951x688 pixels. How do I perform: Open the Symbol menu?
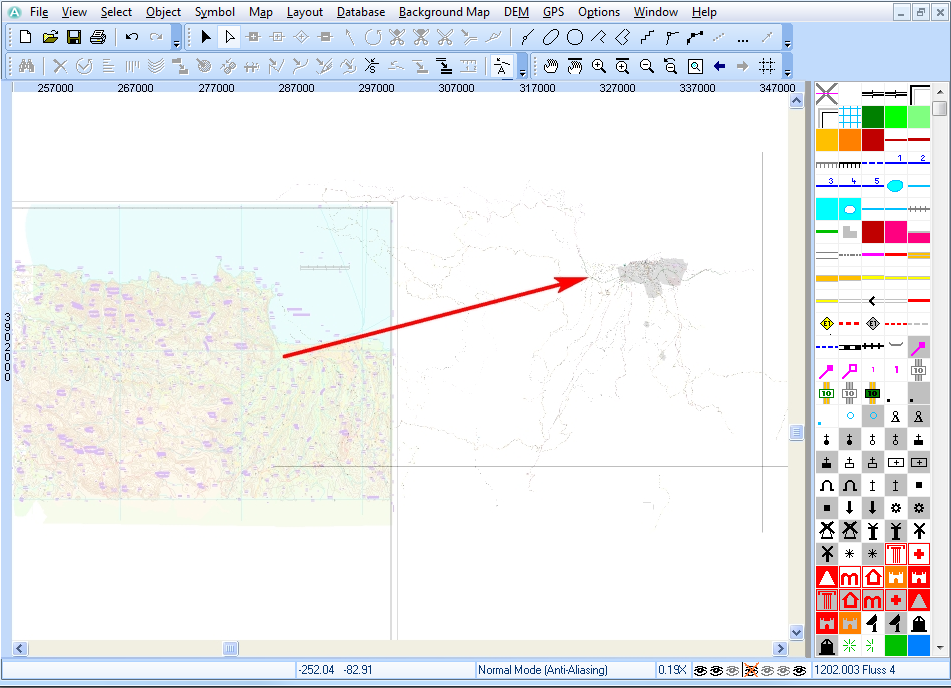215,12
